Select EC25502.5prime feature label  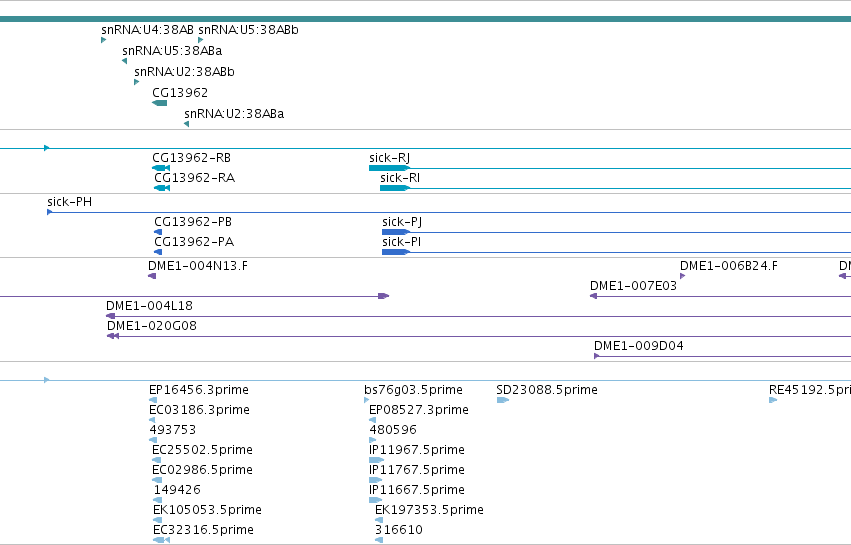(202, 450)
